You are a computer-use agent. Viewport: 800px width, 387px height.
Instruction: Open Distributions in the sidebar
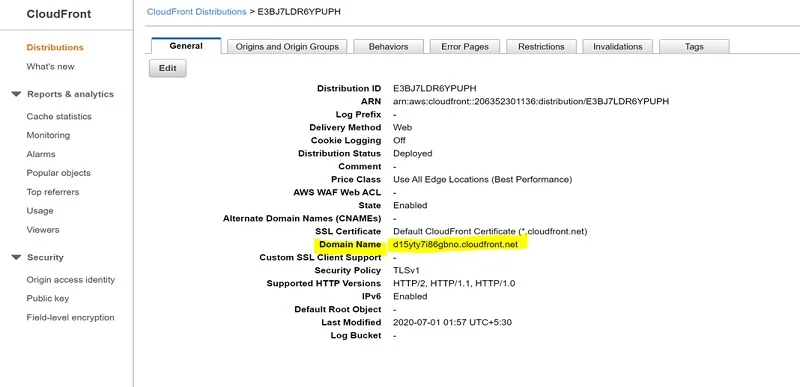click(x=55, y=47)
